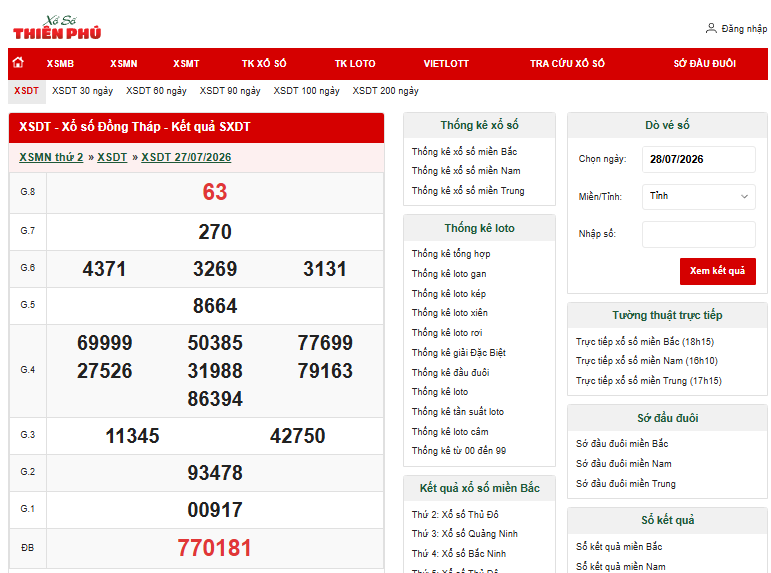Select XSDT 30 ngày tab

[83, 91]
